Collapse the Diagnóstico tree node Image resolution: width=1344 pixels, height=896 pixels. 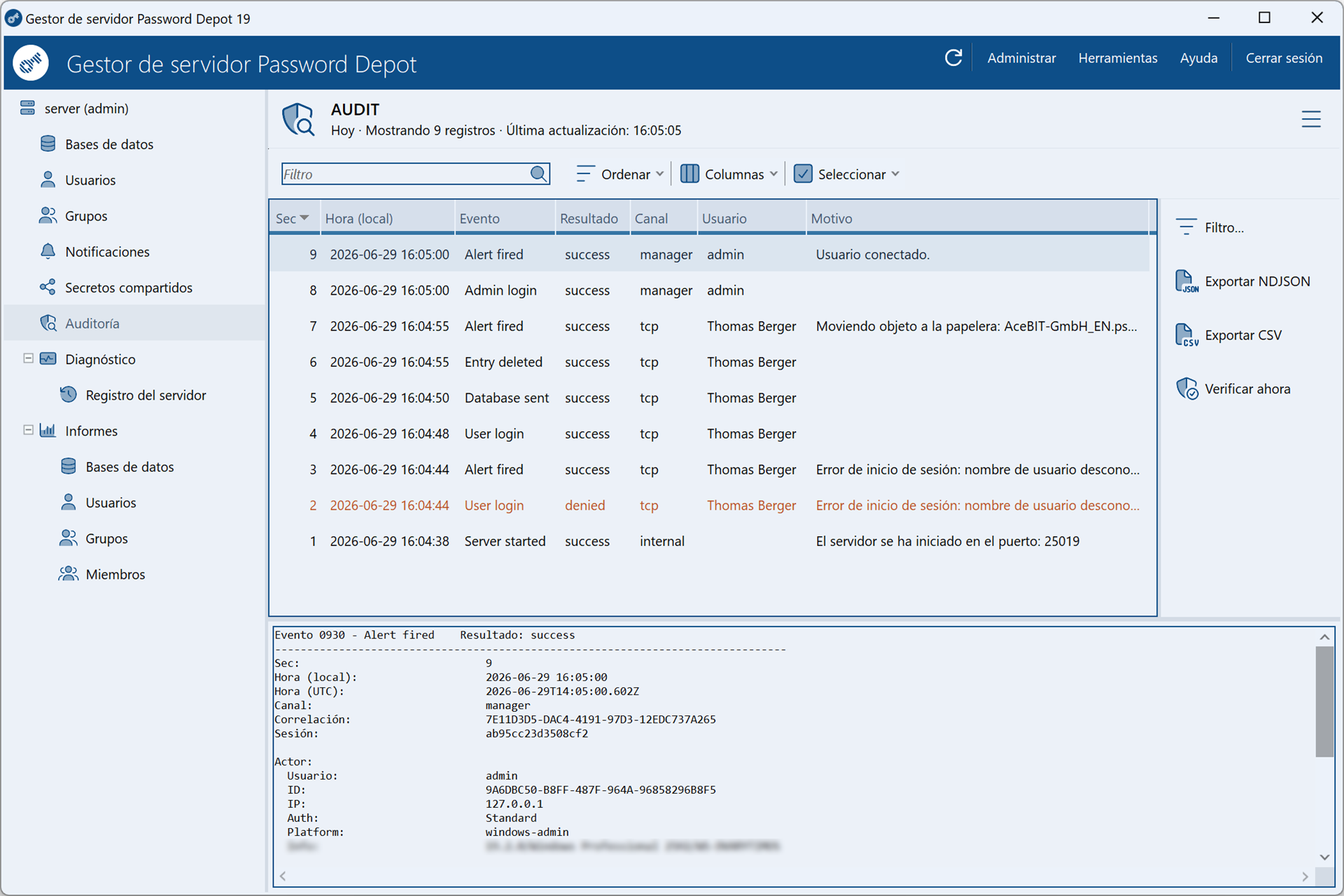click(x=28, y=358)
